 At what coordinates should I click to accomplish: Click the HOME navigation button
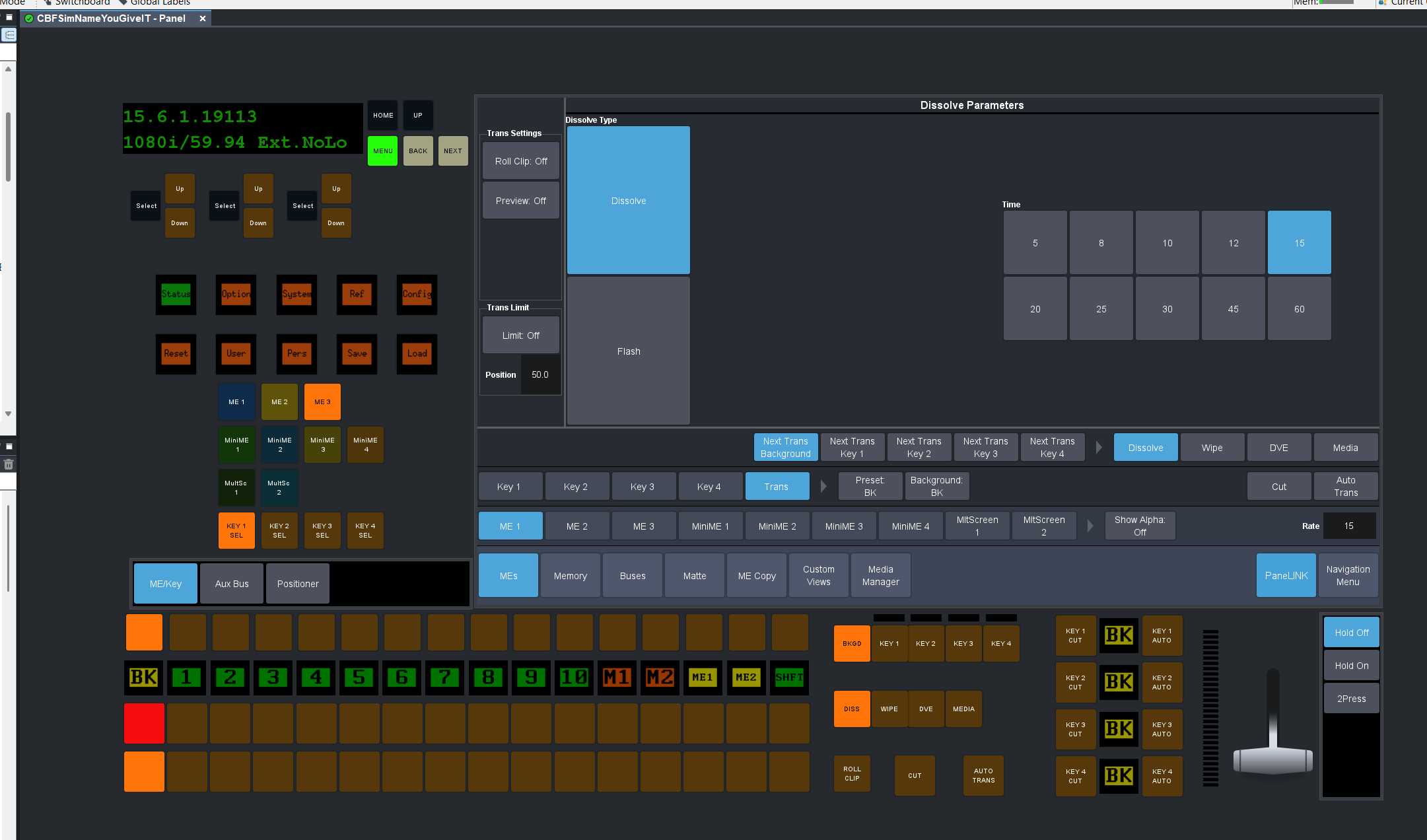tap(383, 116)
